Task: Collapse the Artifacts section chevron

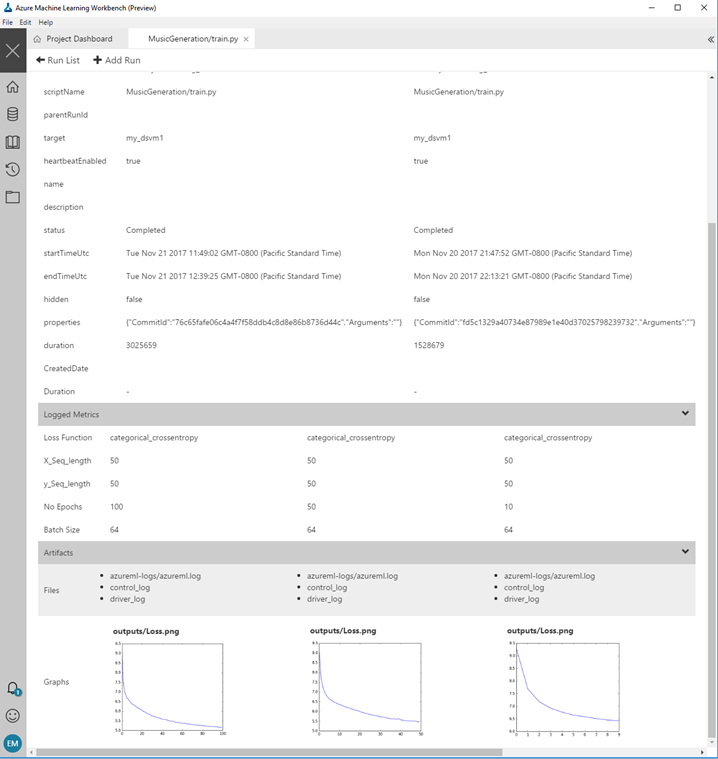Action: click(685, 551)
